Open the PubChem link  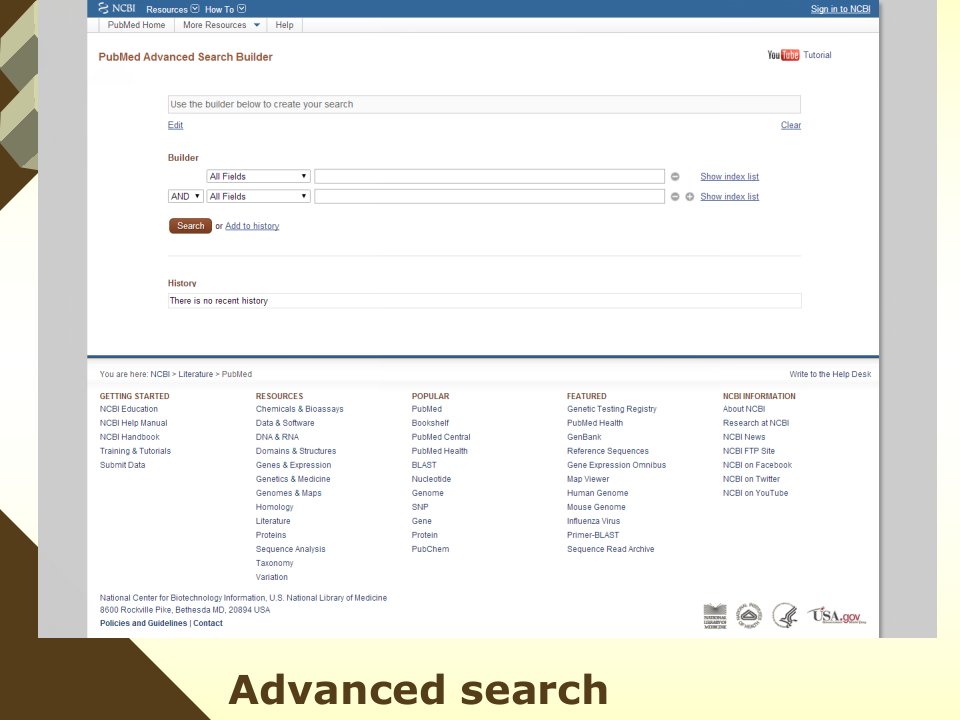pyautogui.click(x=430, y=549)
